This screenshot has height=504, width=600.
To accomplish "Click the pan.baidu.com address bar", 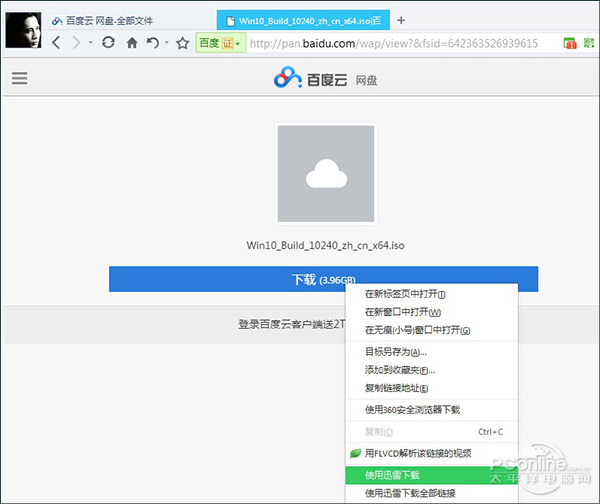I will [x=394, y=43].
